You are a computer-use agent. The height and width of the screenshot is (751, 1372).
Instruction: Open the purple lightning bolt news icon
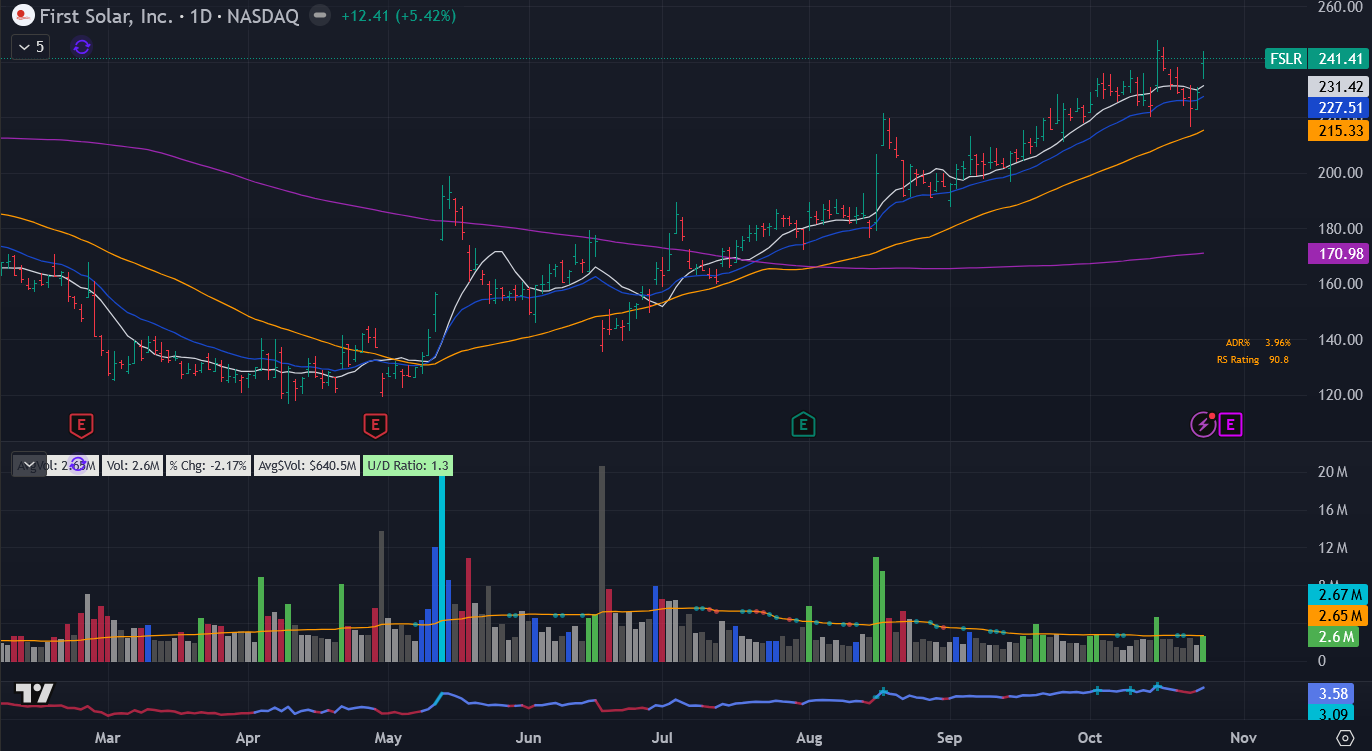coord(1202,425)
